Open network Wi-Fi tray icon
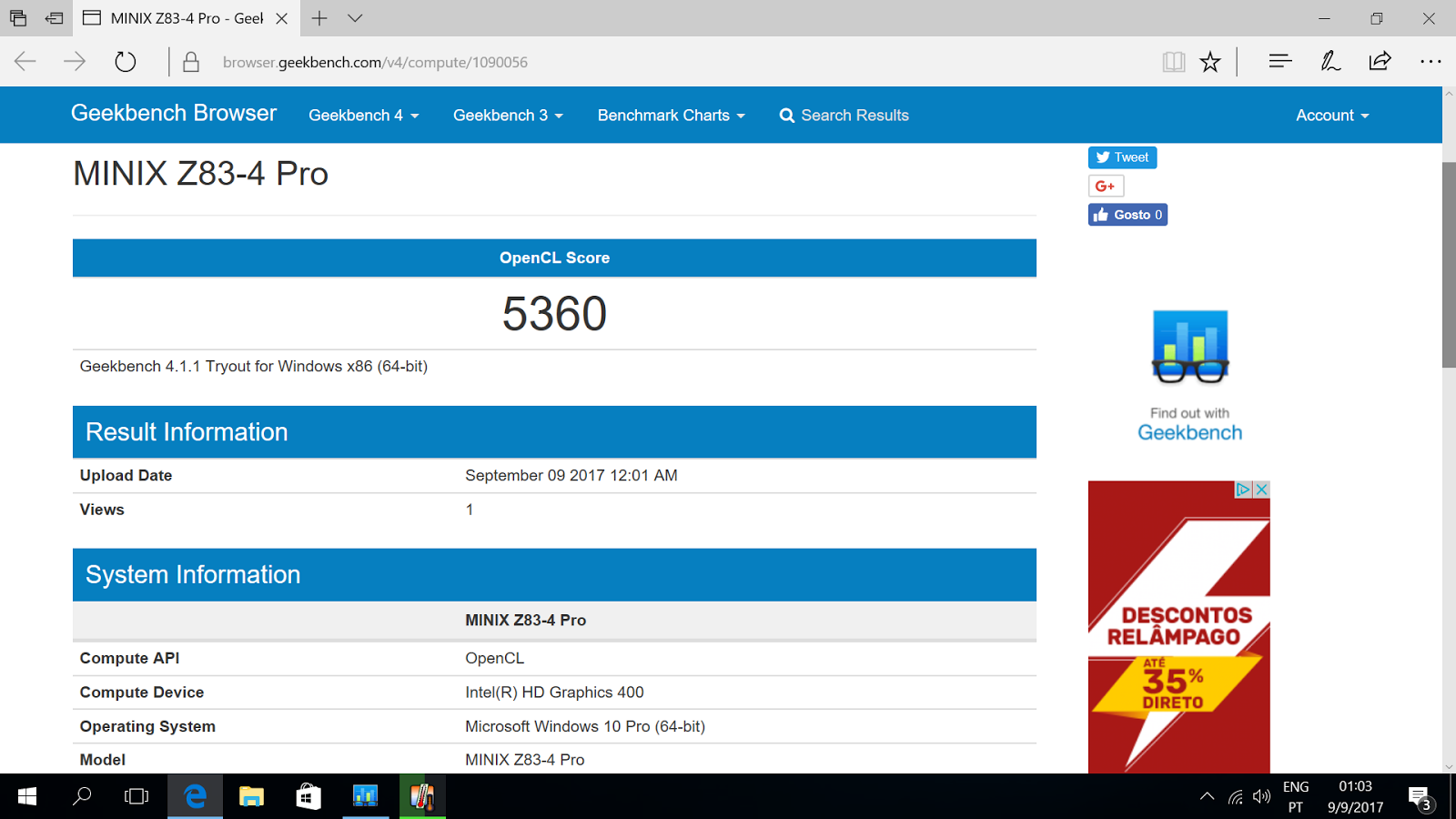 click(1235, 797)
